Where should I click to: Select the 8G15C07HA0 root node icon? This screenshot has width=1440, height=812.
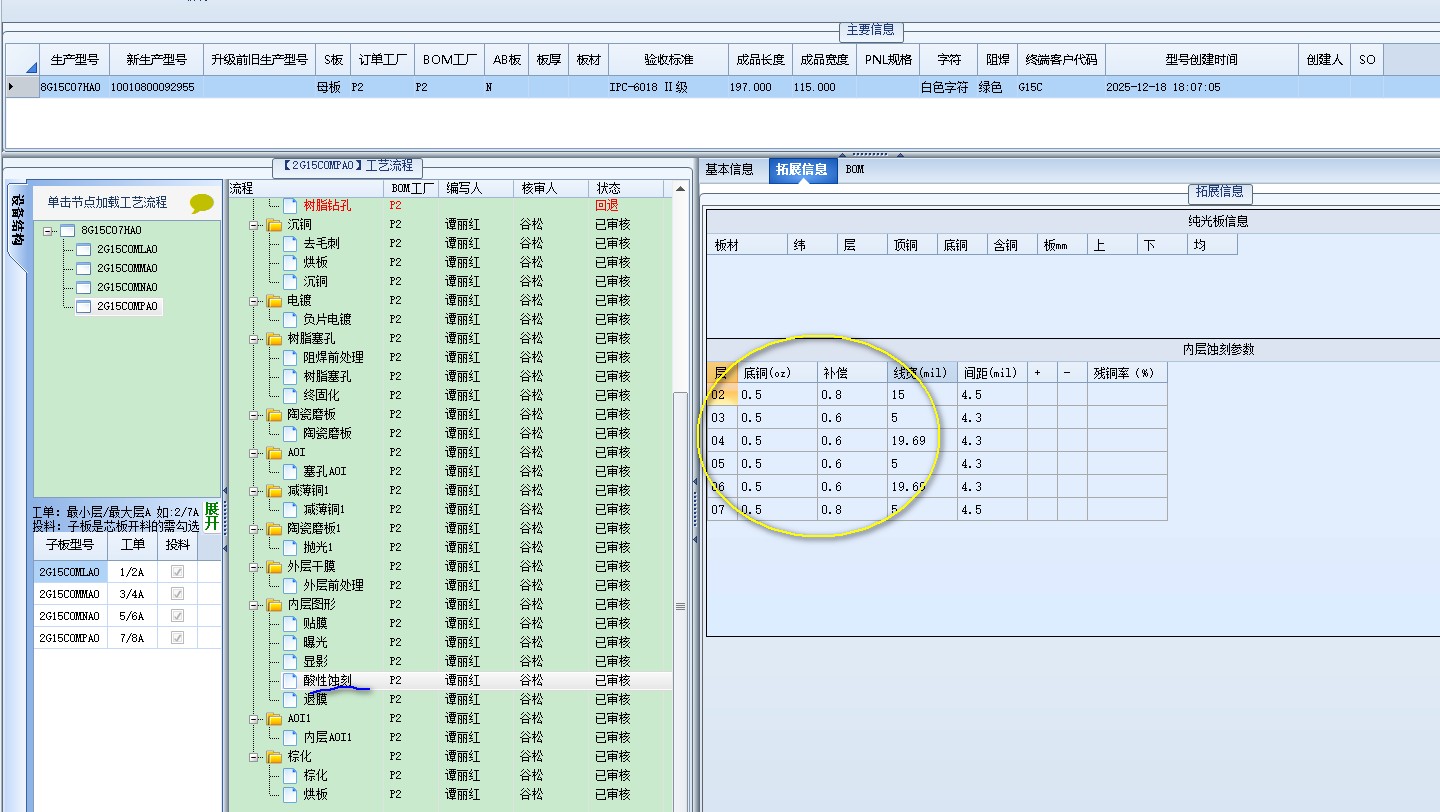coord(67,230)
